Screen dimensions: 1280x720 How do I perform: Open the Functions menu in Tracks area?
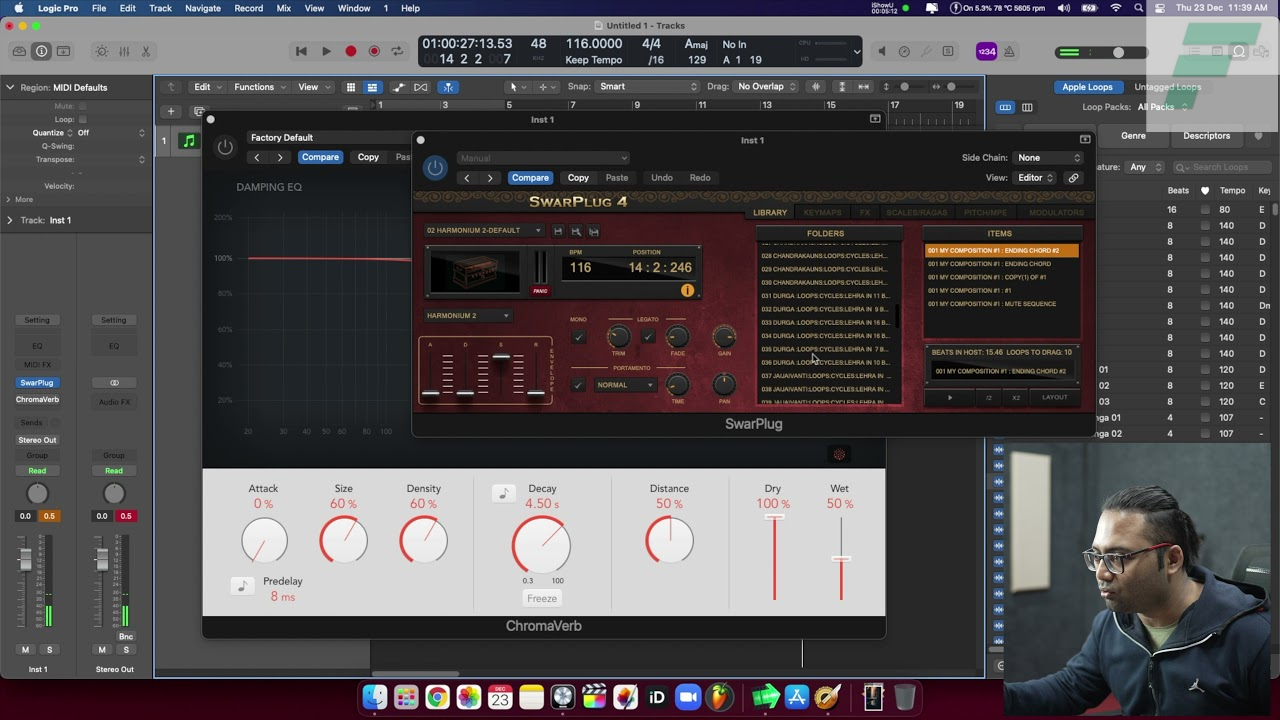tap(258, 87)
